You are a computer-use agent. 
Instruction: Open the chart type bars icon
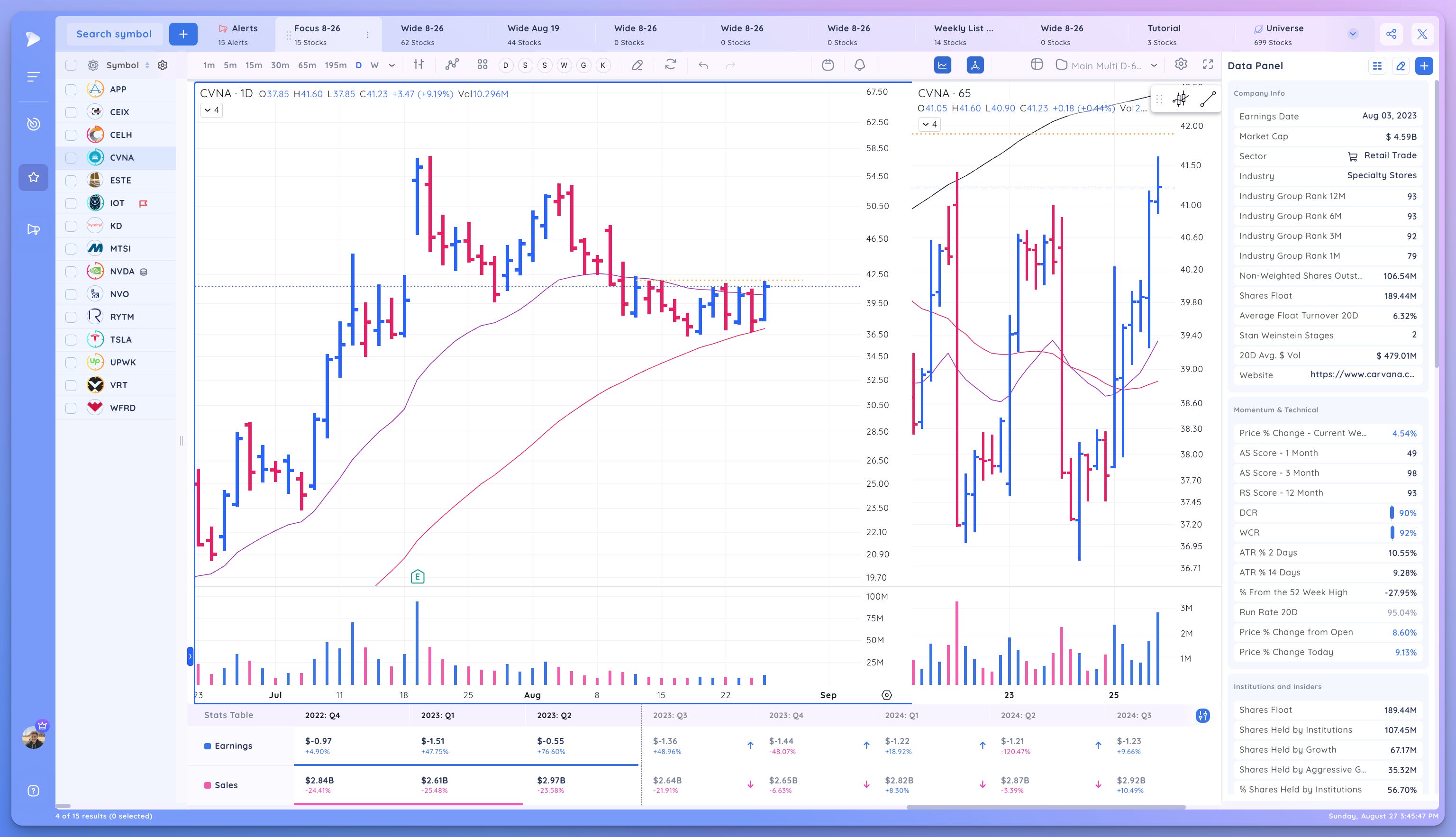[419, 65]
